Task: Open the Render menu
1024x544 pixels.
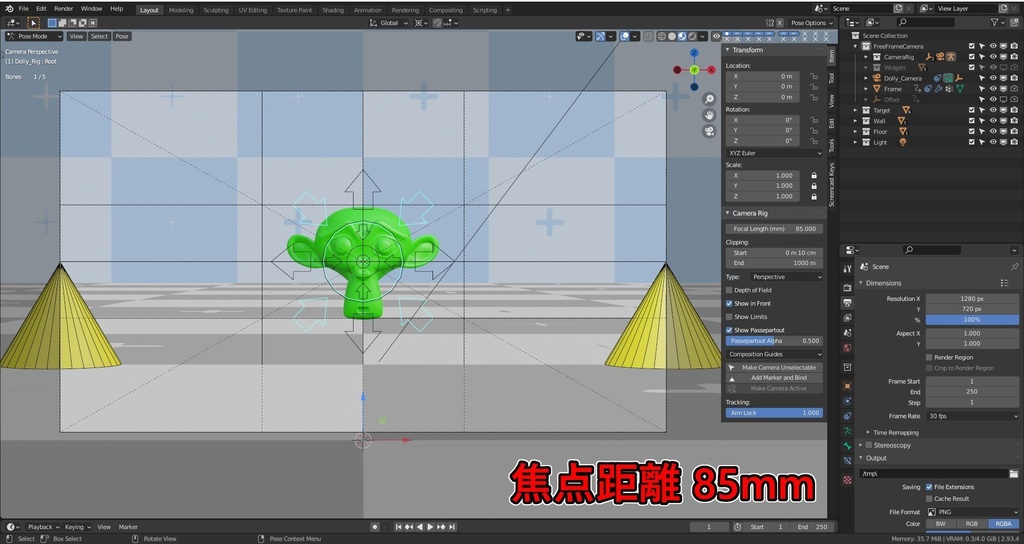Action: pyautogui.click(x=63, y=9)
